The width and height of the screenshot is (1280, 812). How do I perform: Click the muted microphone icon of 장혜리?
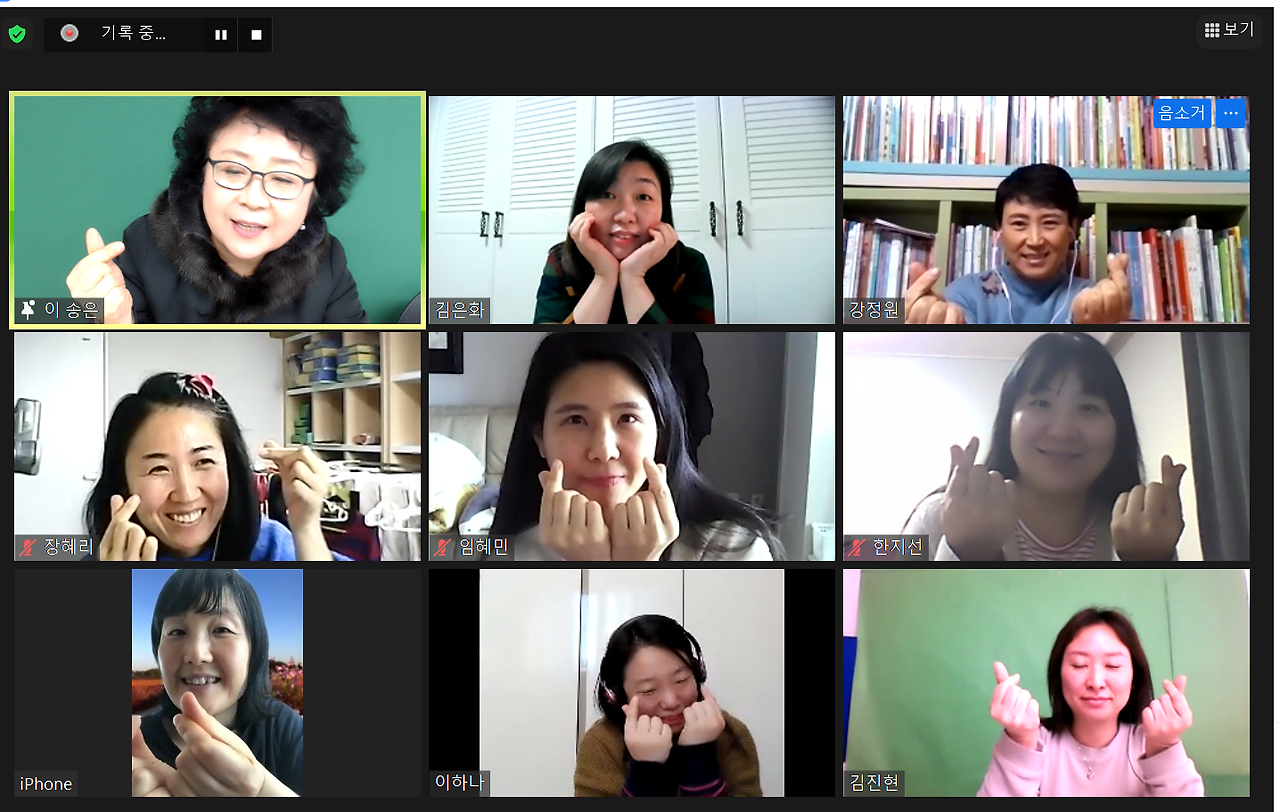tap(28, 547)
